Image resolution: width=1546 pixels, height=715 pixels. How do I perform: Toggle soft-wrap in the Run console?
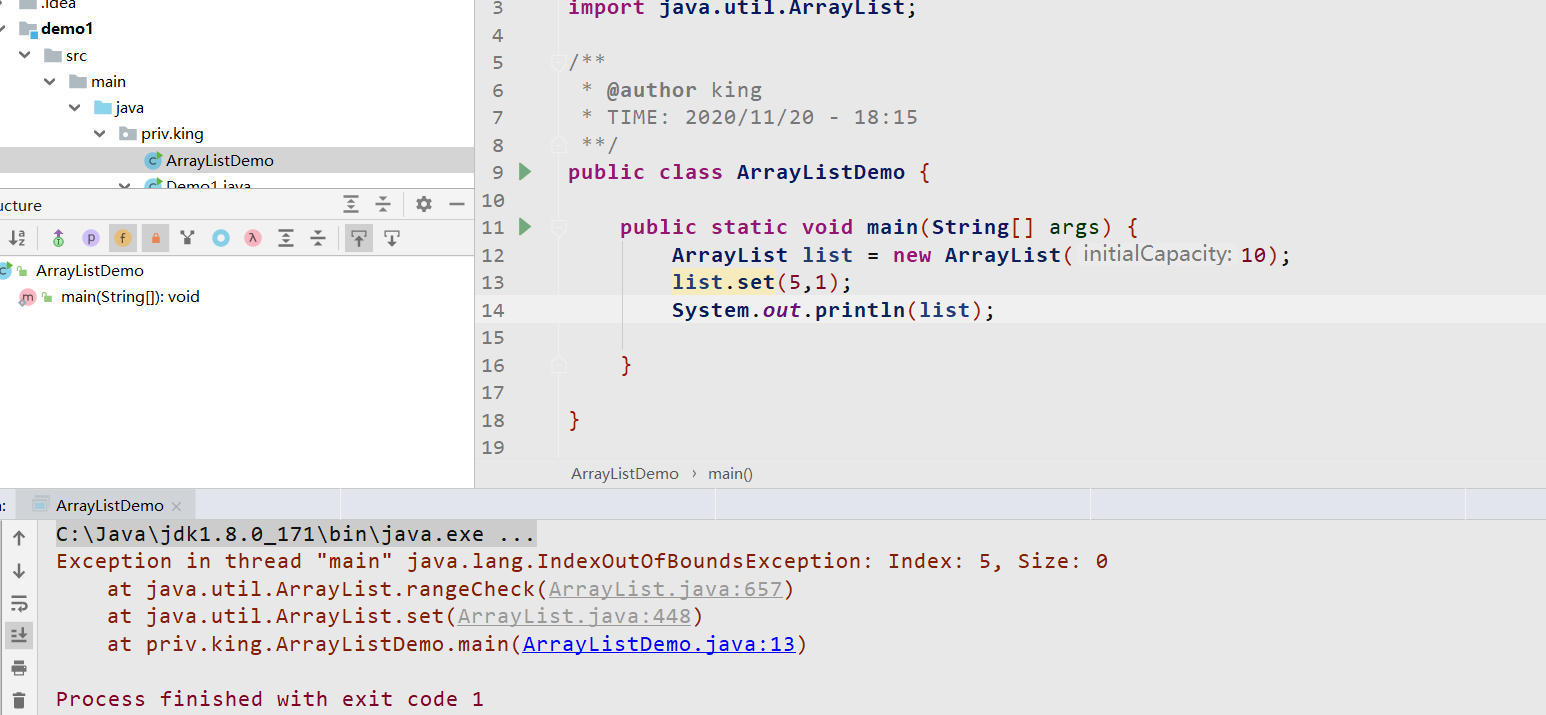[19, 603]
